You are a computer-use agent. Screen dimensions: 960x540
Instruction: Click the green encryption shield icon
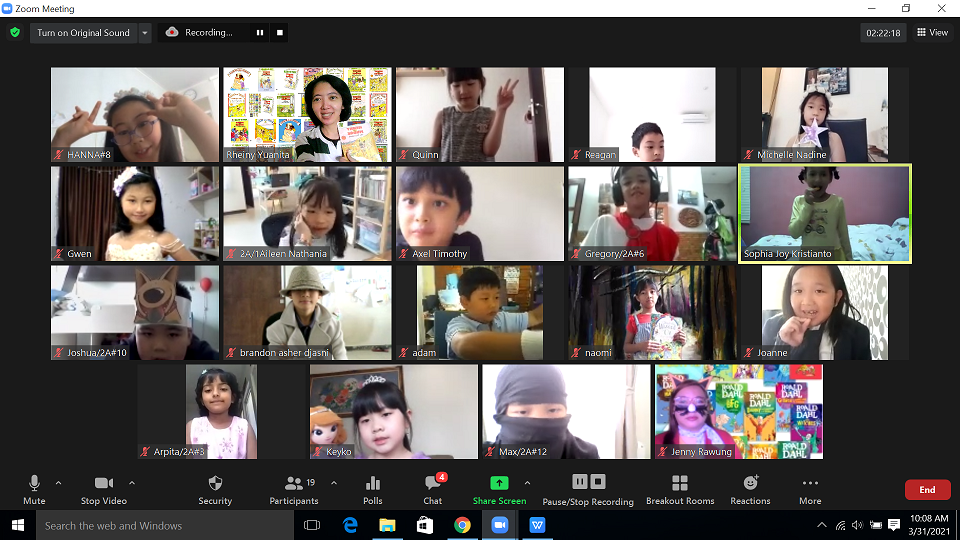click(x=15, y=32)
